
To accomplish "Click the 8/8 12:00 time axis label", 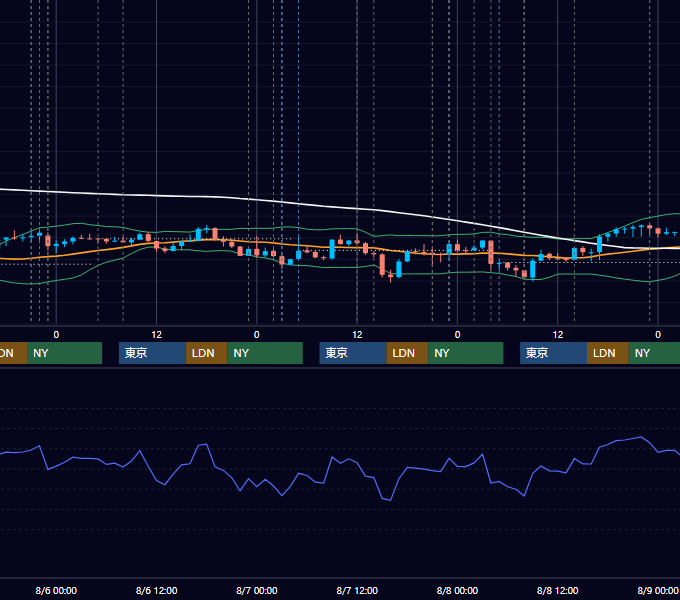I will click(x=557, y=590).
